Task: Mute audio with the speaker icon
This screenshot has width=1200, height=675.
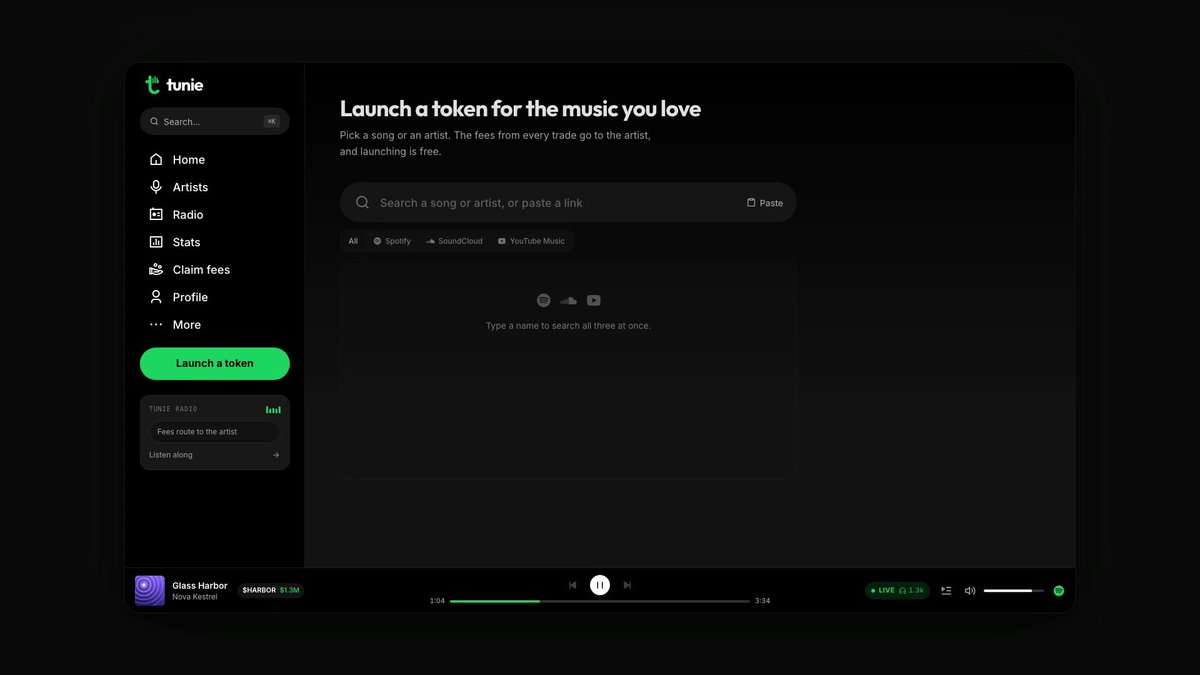Action: (970, 591)
